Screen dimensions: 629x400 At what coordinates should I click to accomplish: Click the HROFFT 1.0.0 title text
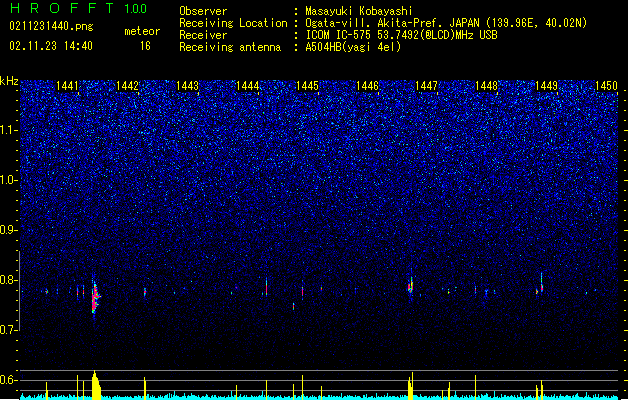[79, 8]
